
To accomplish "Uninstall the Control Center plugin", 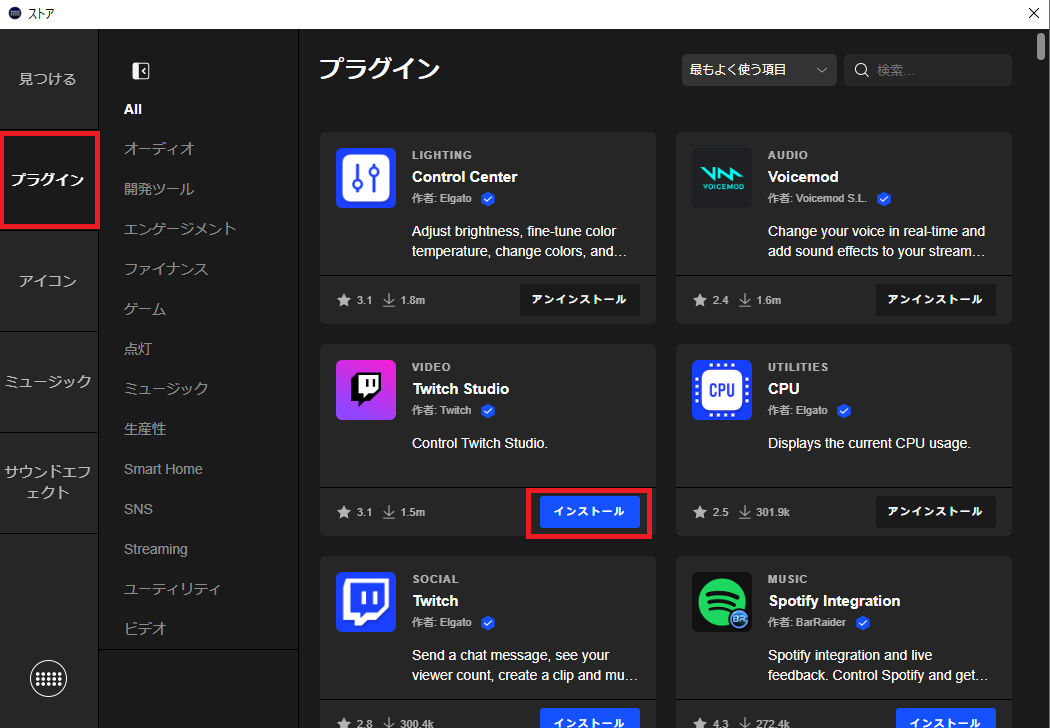I will [579, 299].
